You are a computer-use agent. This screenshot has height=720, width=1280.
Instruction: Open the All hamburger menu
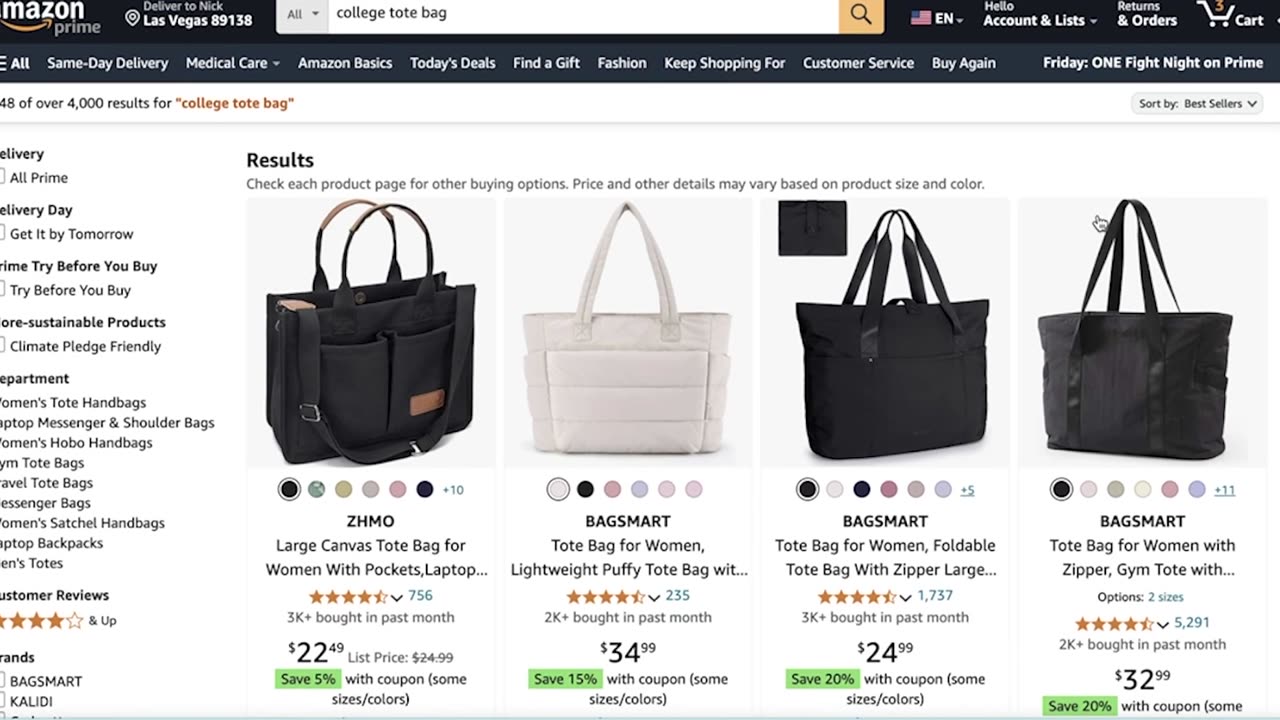click(x=15, y=63)
